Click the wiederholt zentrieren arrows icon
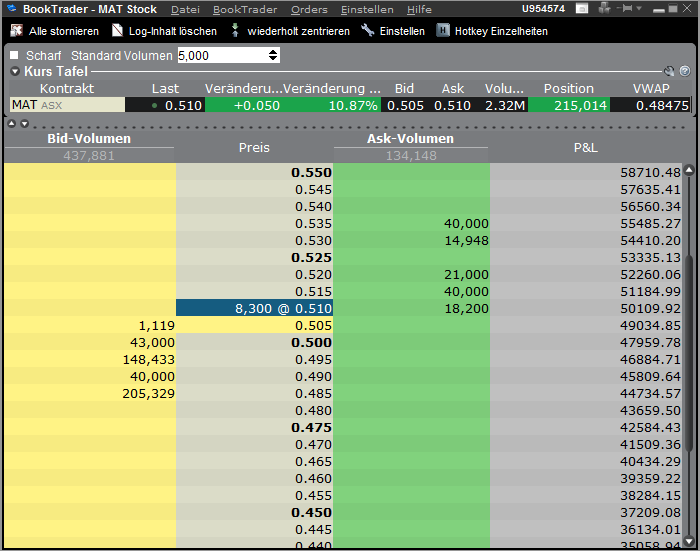Image resolution: width=700 pixels, height=551 pixels. point(235,30)
